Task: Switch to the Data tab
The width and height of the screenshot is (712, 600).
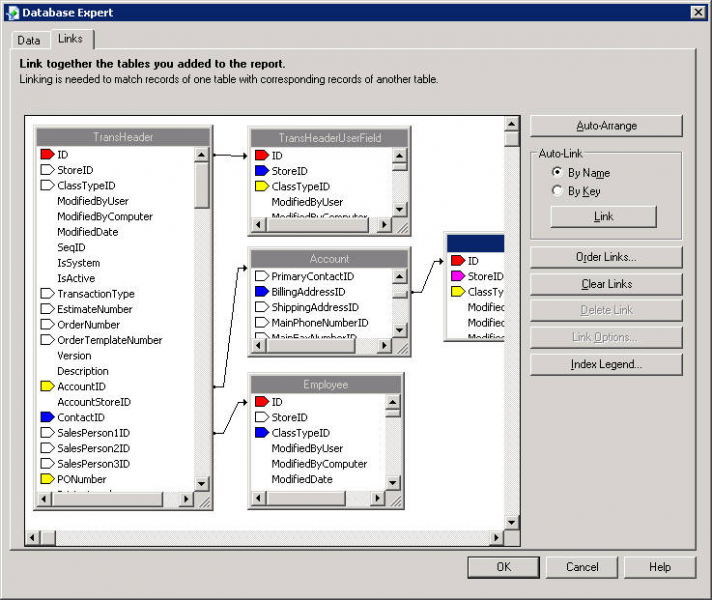Action: point(29,40)
